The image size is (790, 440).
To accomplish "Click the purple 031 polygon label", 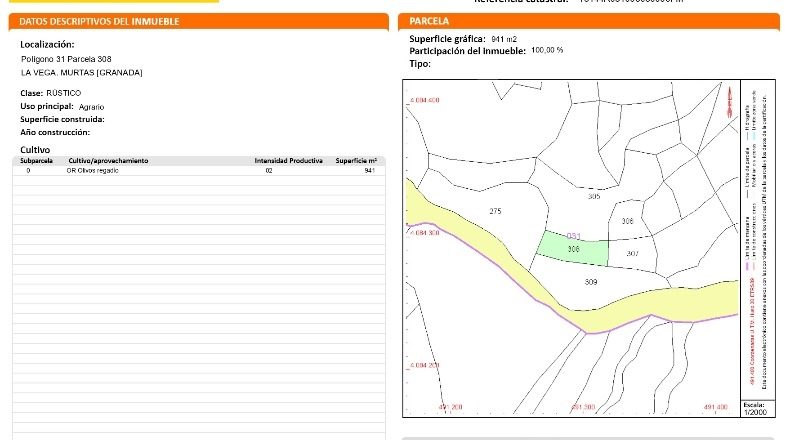I will [573, 236].
